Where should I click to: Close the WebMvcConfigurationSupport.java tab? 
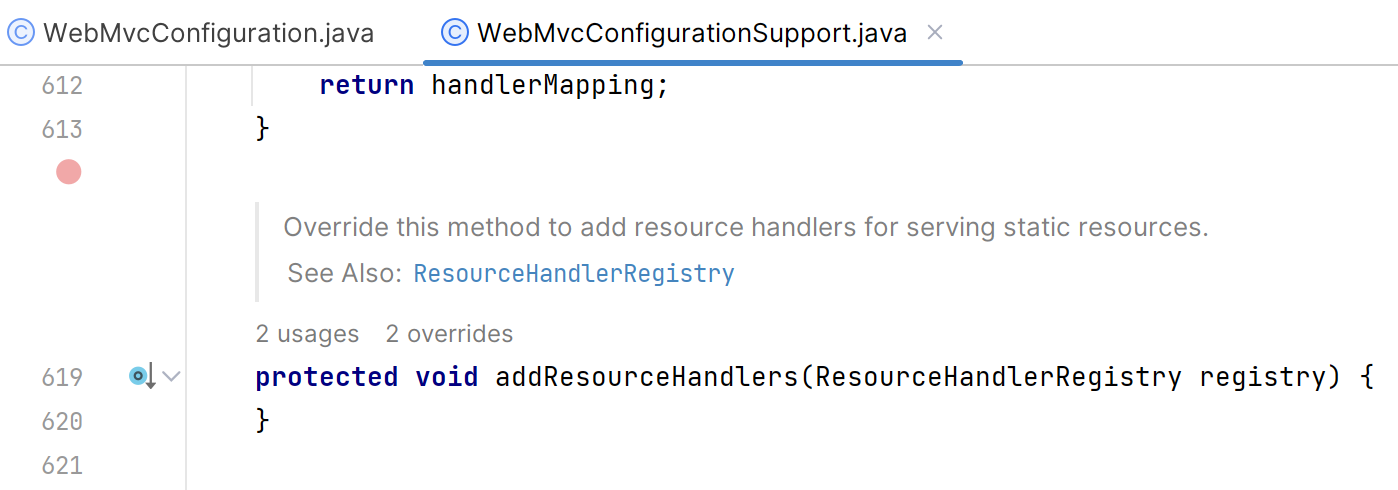tap(935, 33)
